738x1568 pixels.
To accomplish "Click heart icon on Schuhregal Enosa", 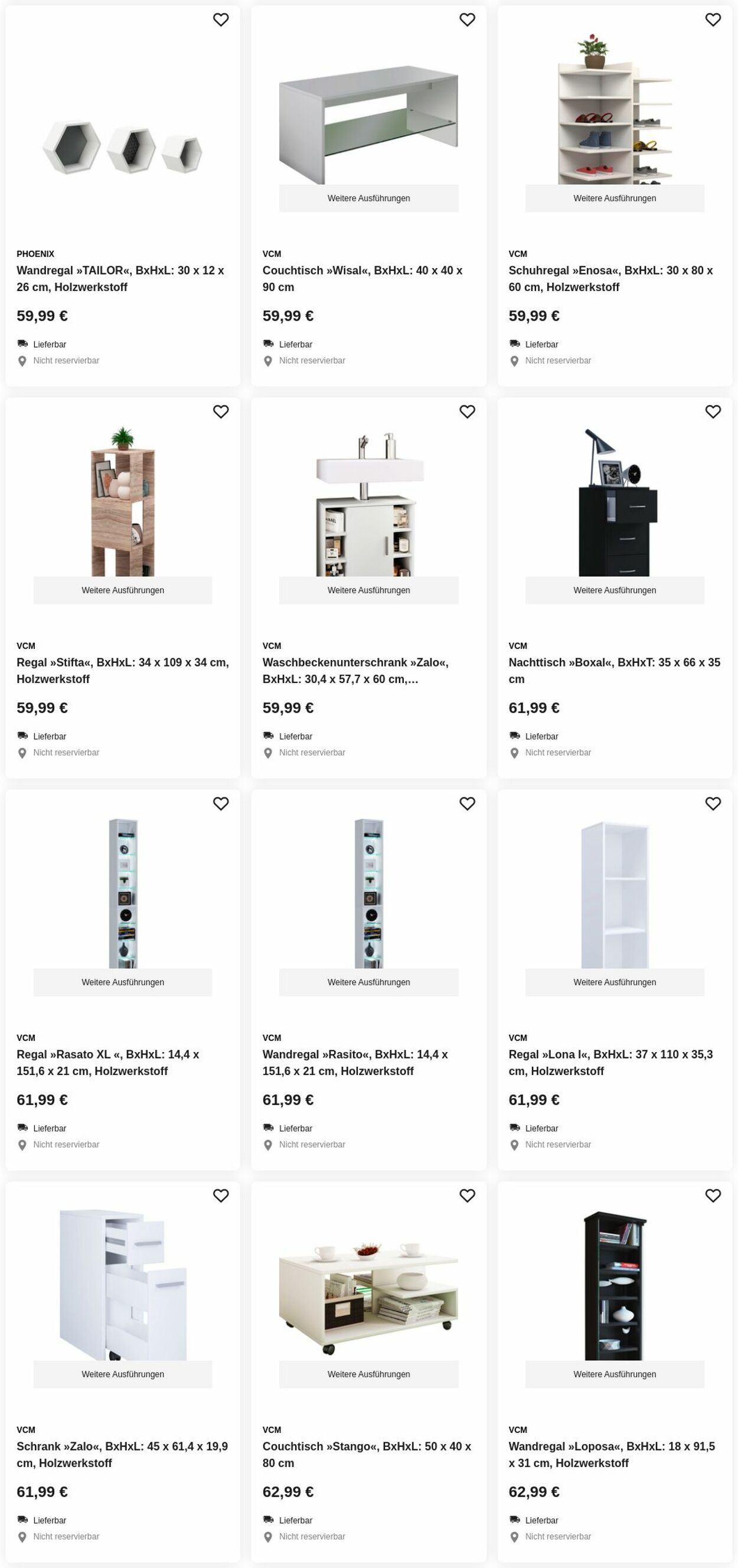I will click(713, 20).
